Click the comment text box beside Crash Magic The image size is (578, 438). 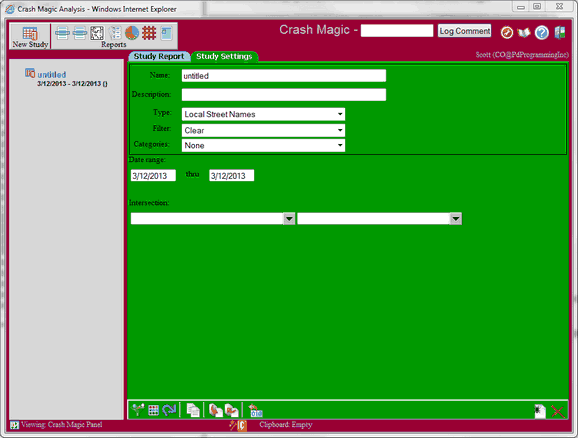[x=397, y=31]
